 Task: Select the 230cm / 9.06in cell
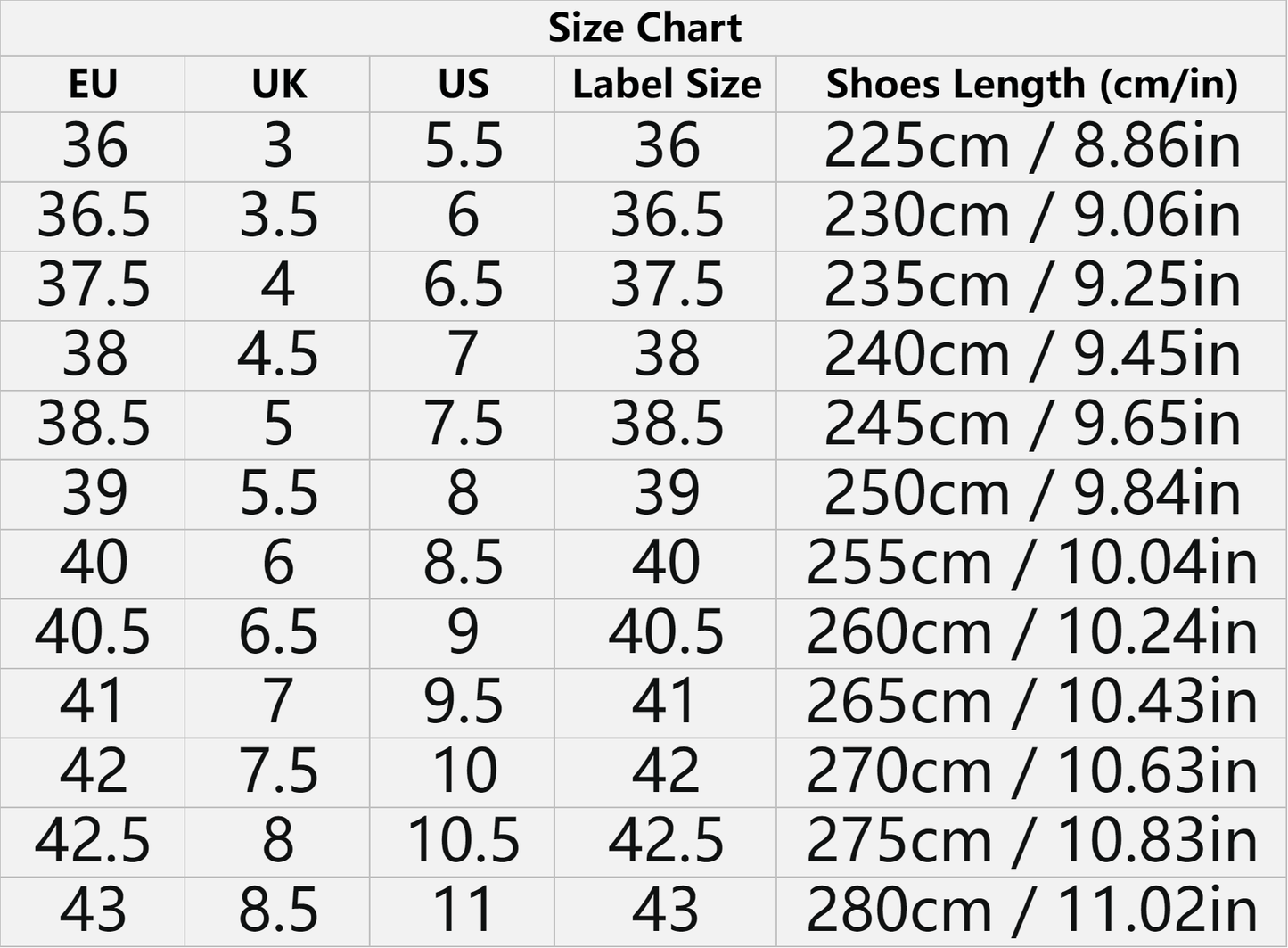1031,216
